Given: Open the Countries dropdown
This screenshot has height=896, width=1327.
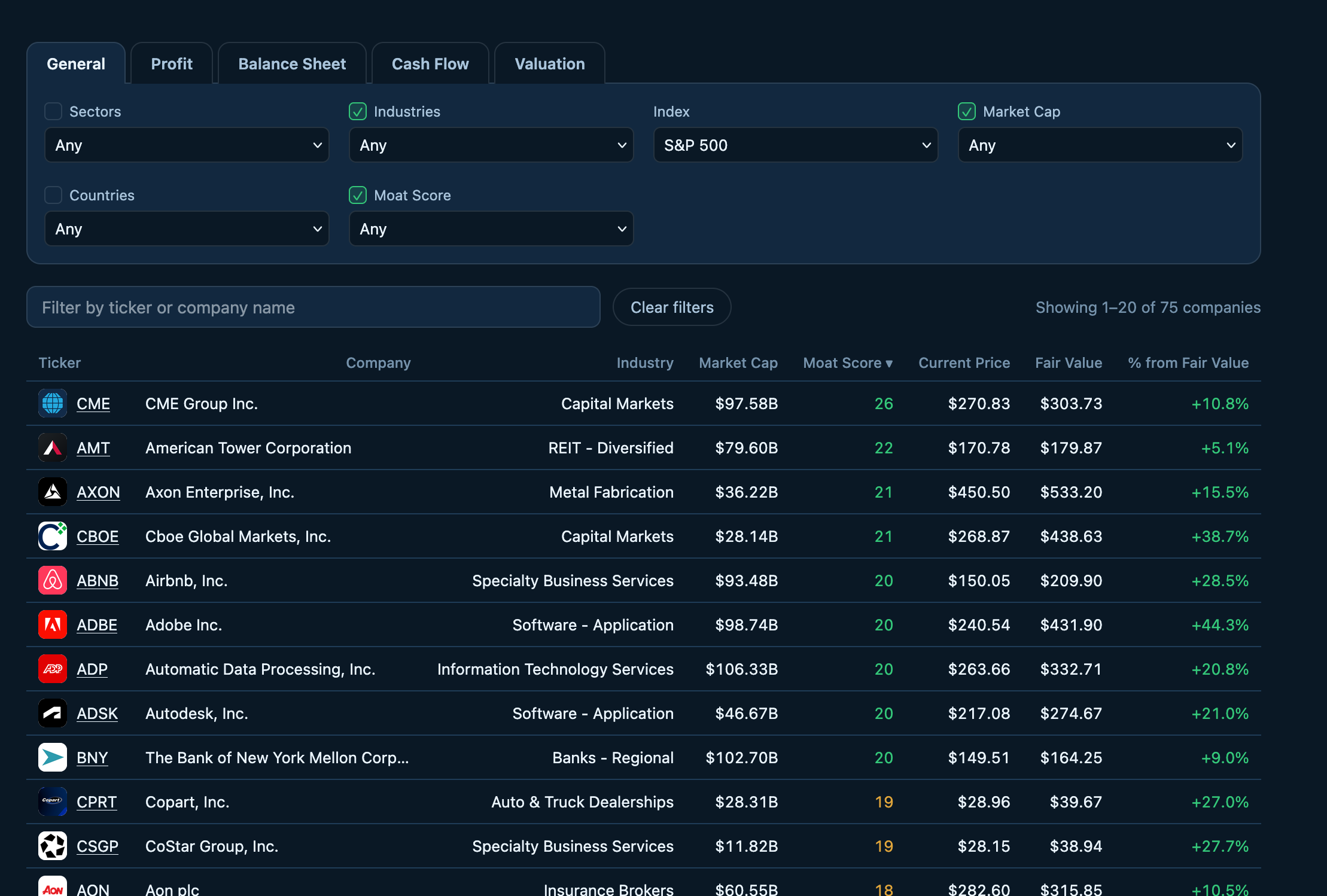Looking at the screenshot, I should point(187,228).
